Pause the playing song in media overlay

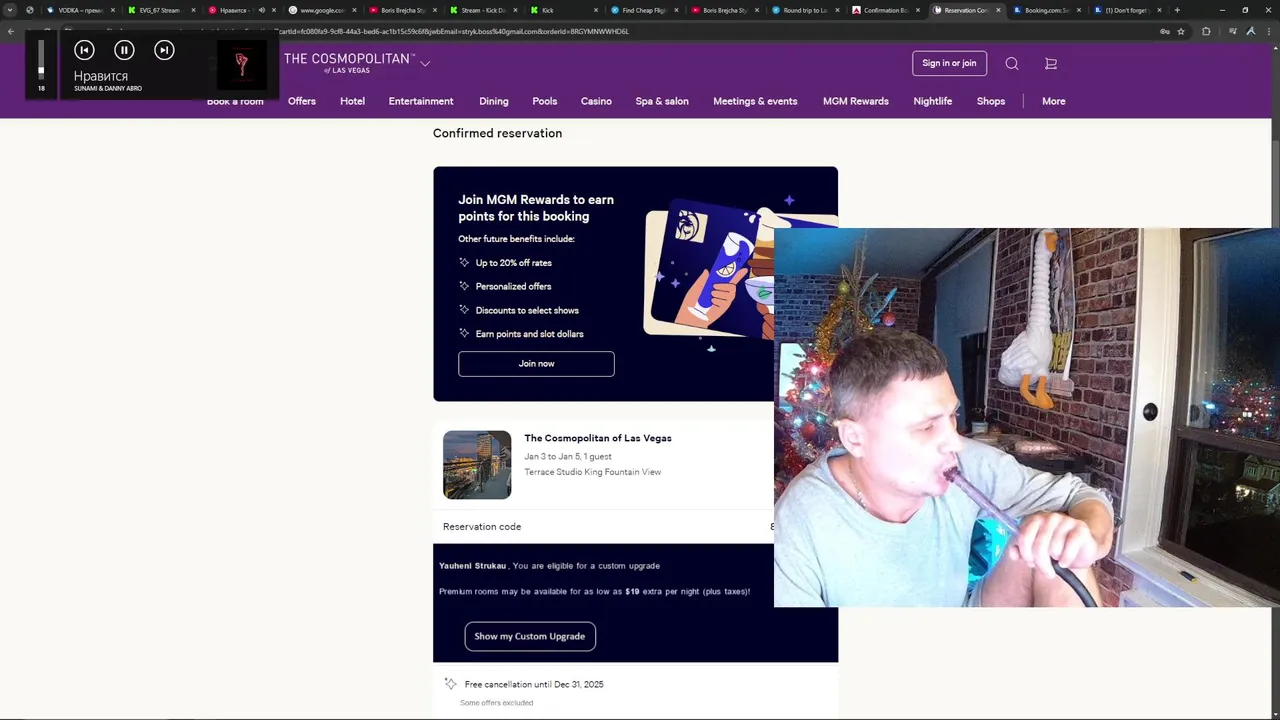(x=124, y=50)
